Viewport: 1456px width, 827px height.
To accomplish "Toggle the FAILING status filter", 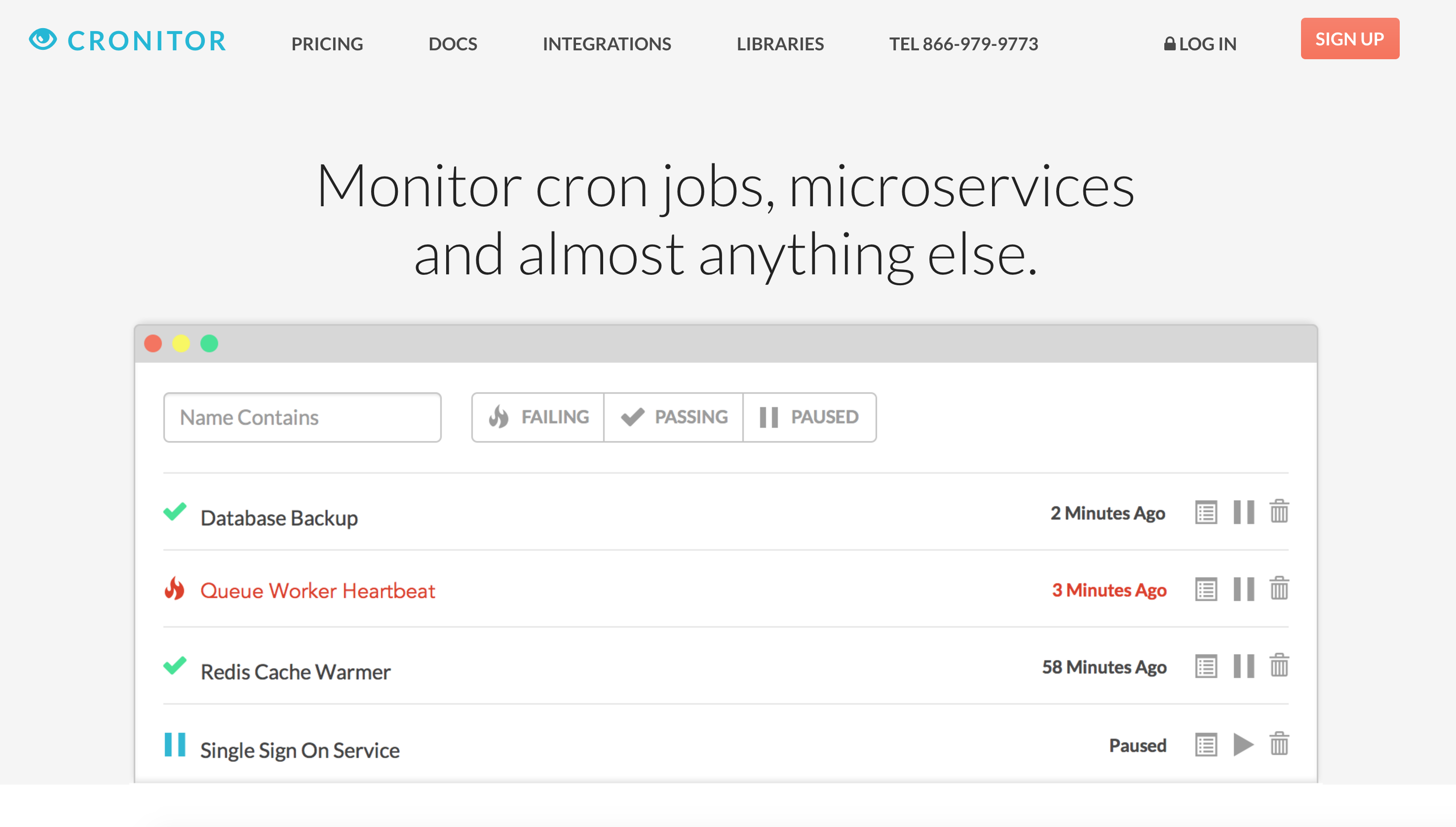I will pyautogui.click(x=538, y=417).
